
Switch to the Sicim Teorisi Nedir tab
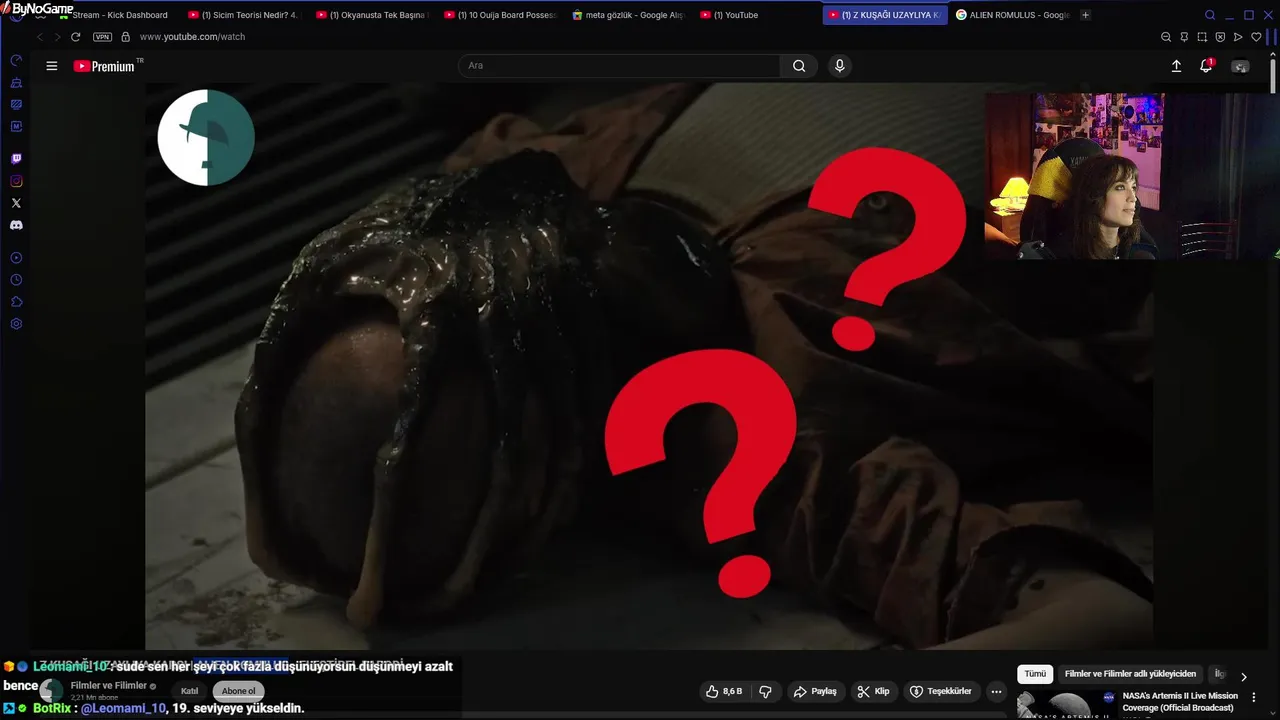(x=243, y=15)
